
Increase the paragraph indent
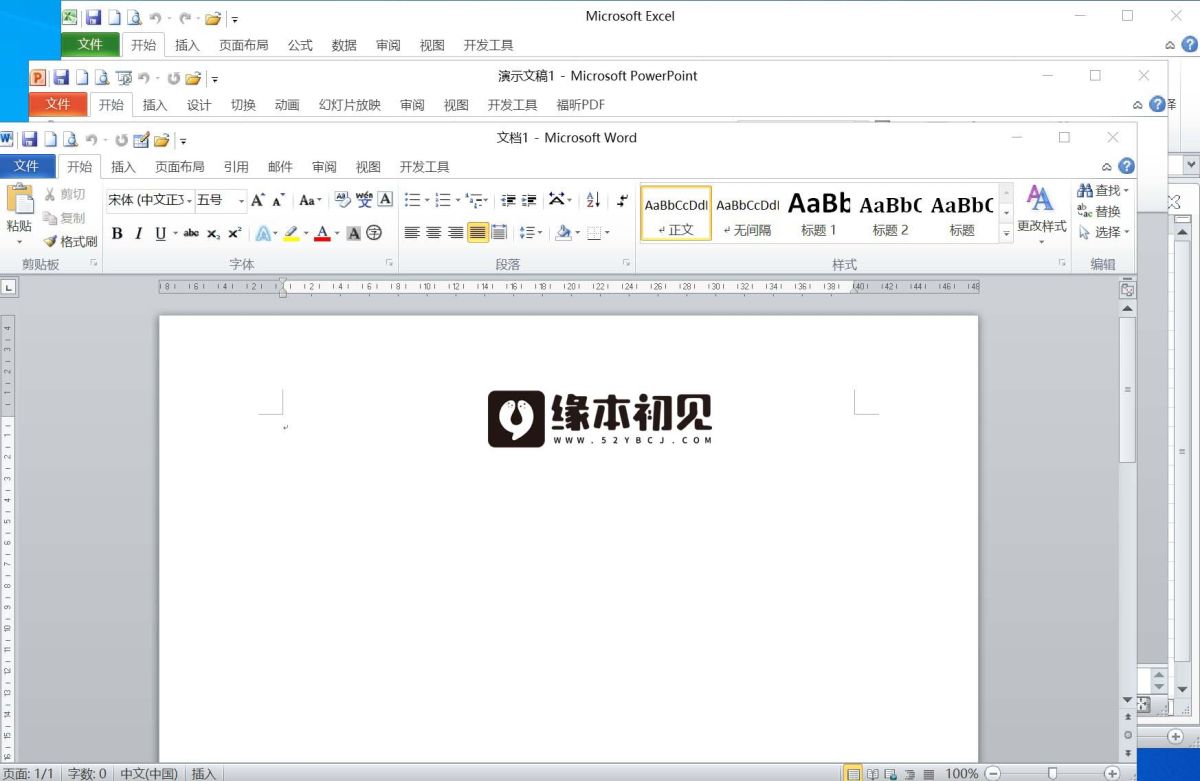[529, 200]
